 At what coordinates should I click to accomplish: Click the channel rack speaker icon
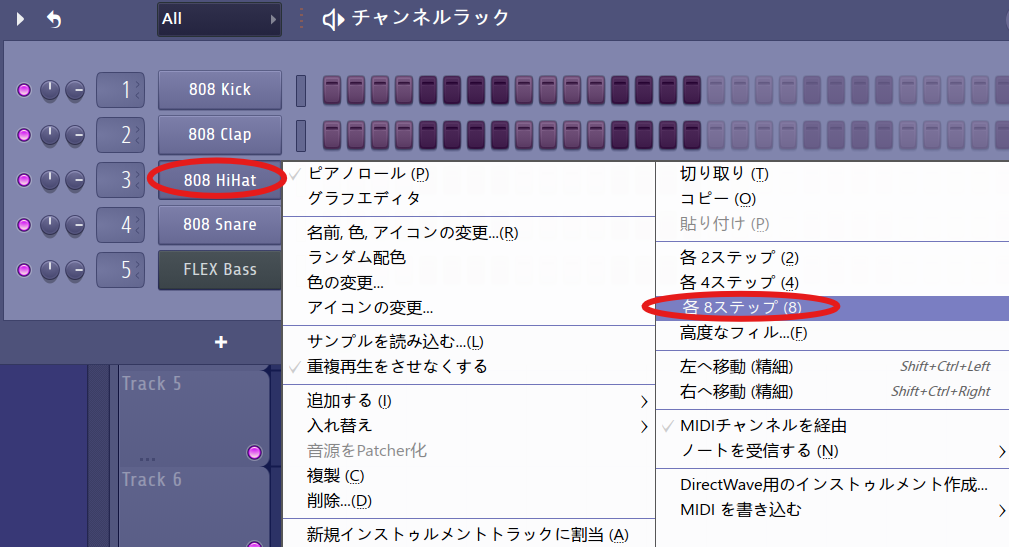(333, 19)
